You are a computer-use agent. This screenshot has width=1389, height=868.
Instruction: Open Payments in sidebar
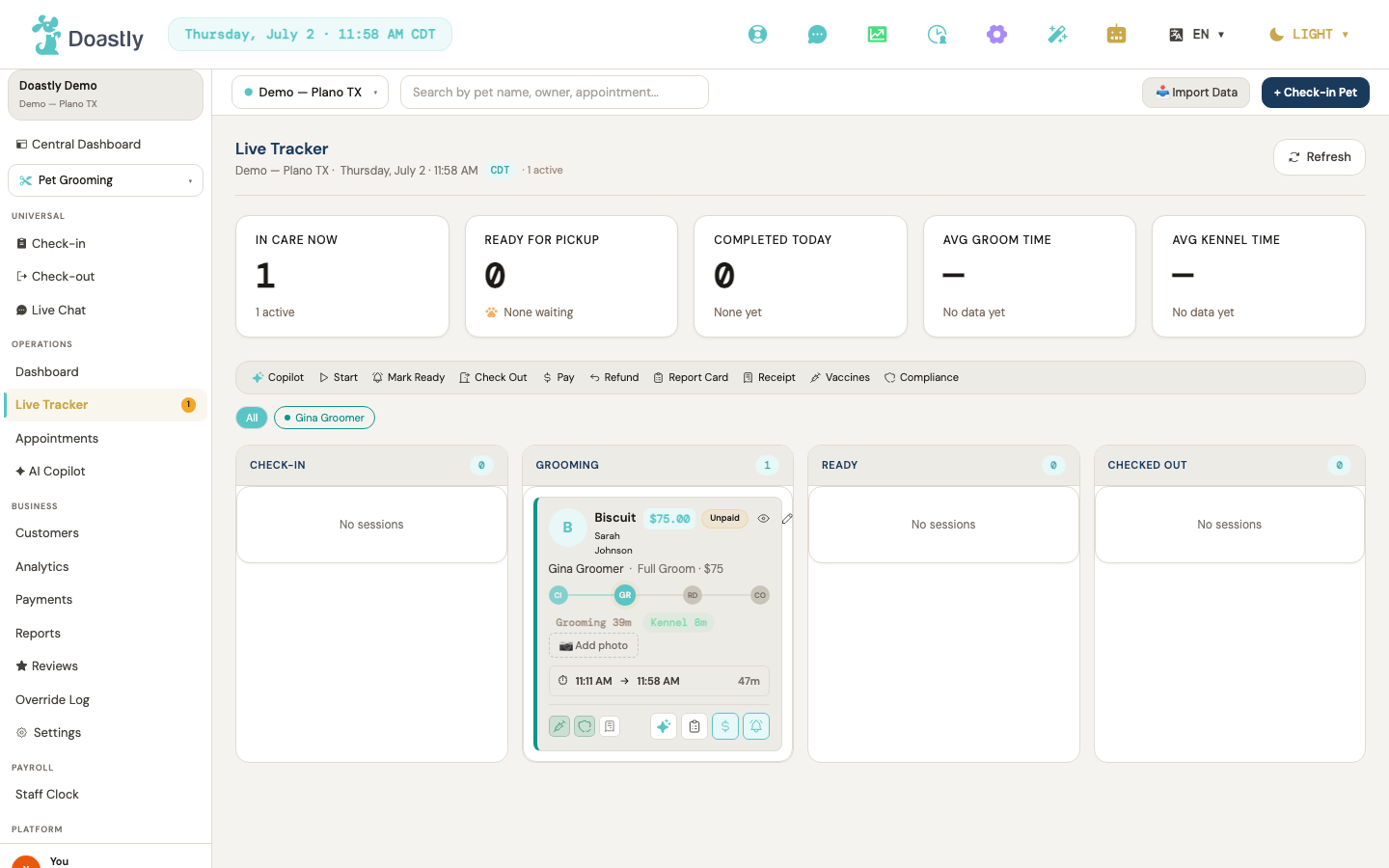coord(105,600)
